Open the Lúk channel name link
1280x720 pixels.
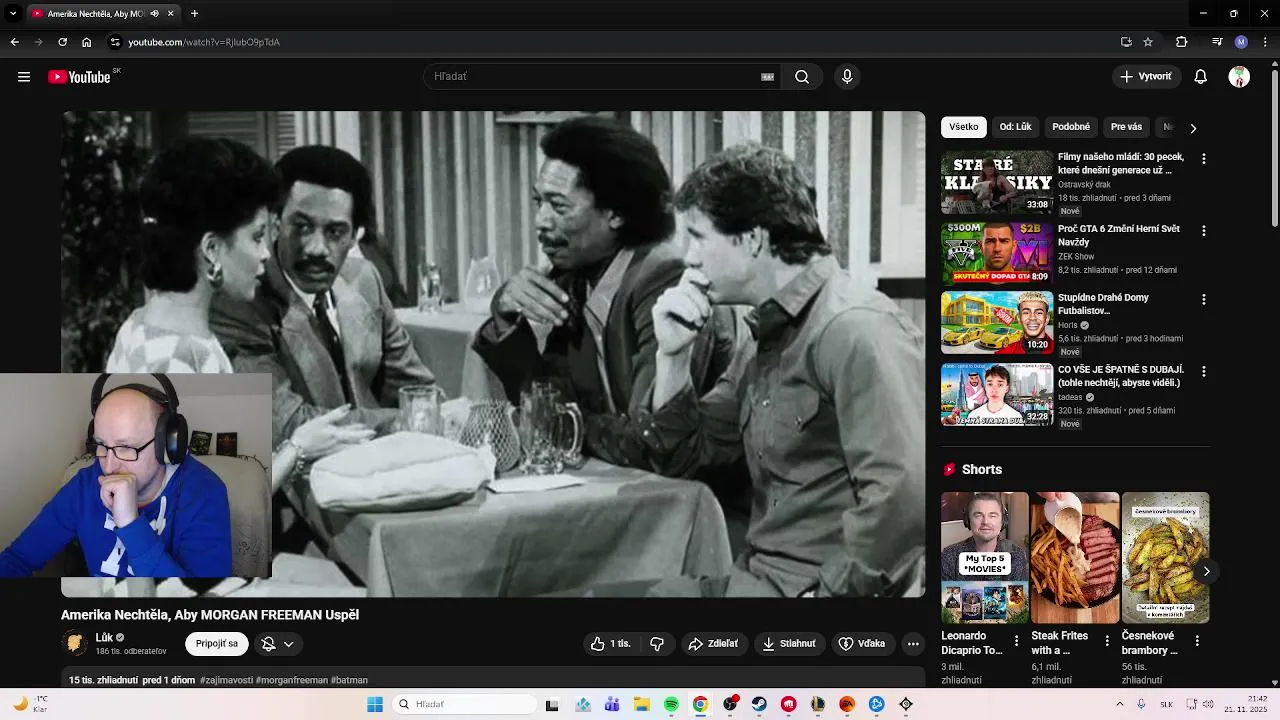point(104,637)
